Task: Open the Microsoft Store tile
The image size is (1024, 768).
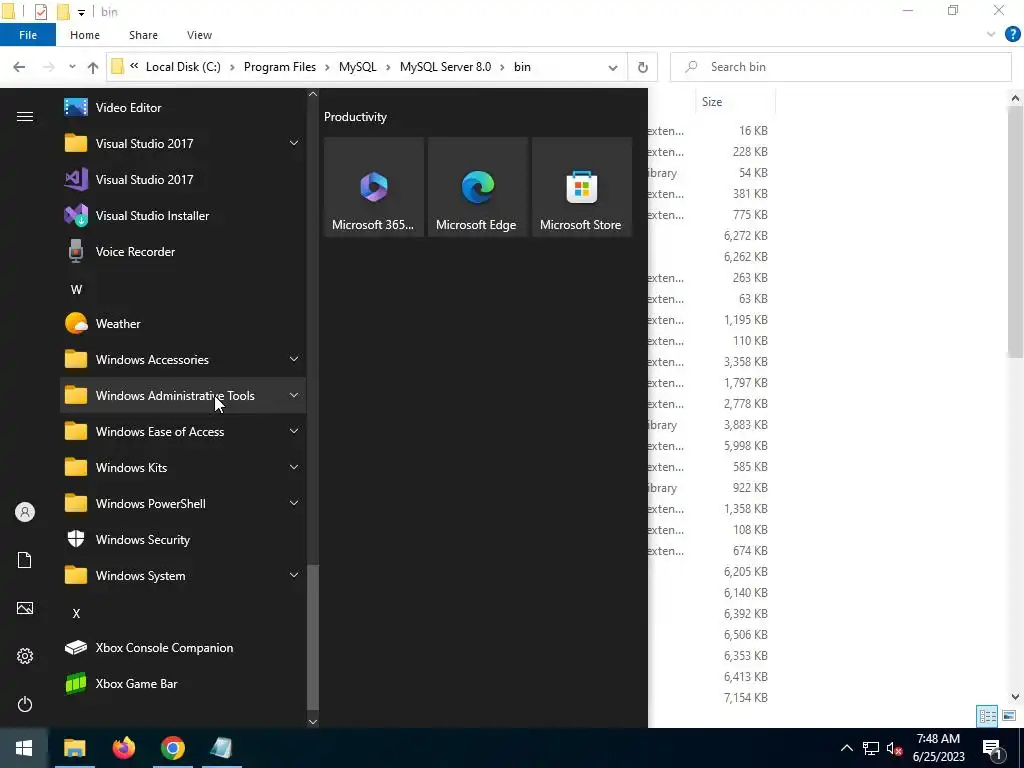Action: (x=582, y=187)
